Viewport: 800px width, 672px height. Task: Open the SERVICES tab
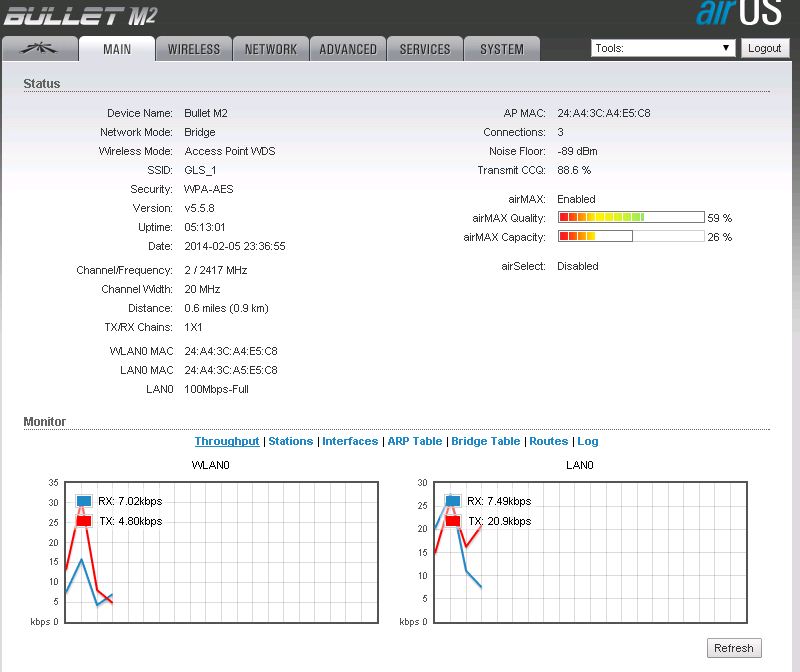pos(425,49)
